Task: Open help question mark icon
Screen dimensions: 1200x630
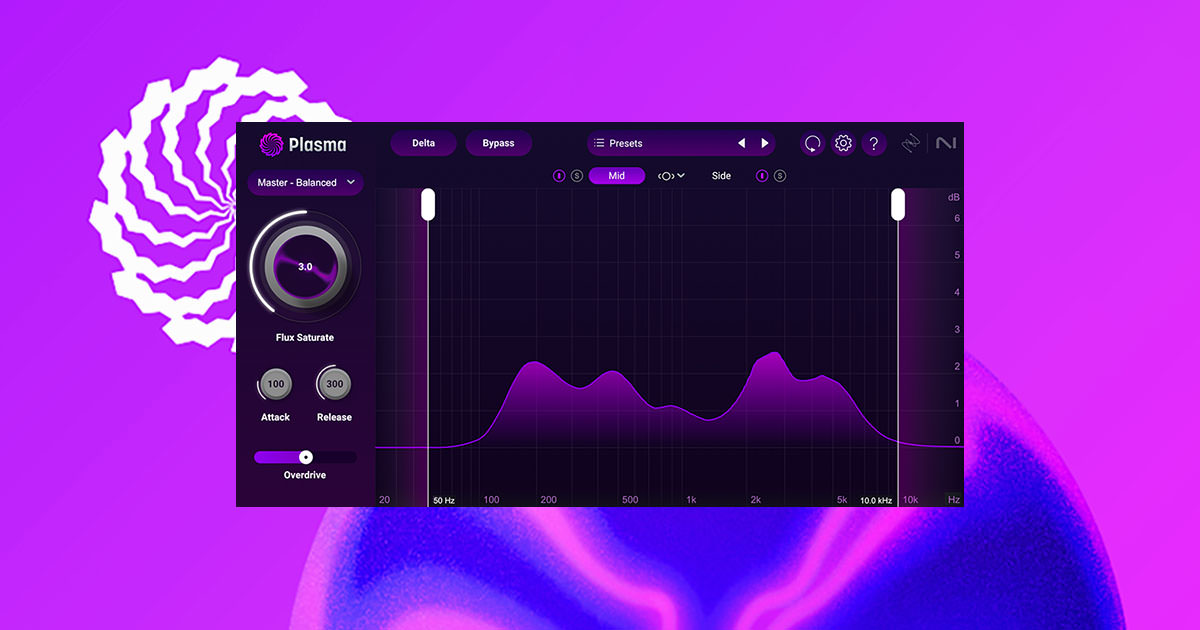Action: pos(874,144)
